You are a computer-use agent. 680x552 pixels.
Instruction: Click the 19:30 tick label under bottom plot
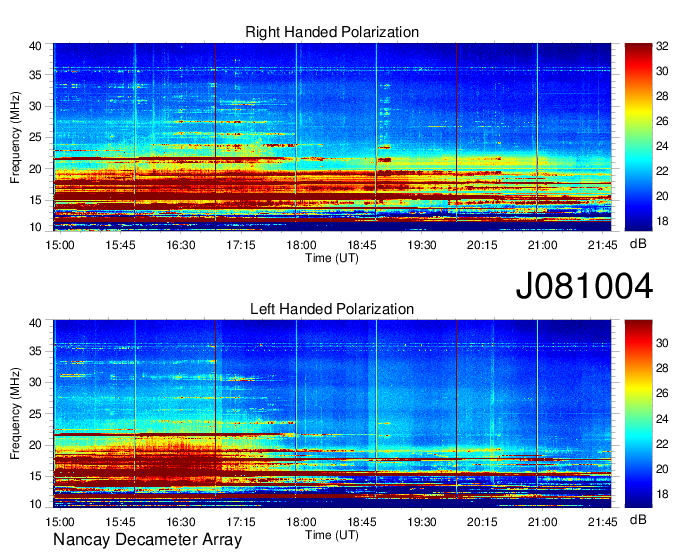422,522
